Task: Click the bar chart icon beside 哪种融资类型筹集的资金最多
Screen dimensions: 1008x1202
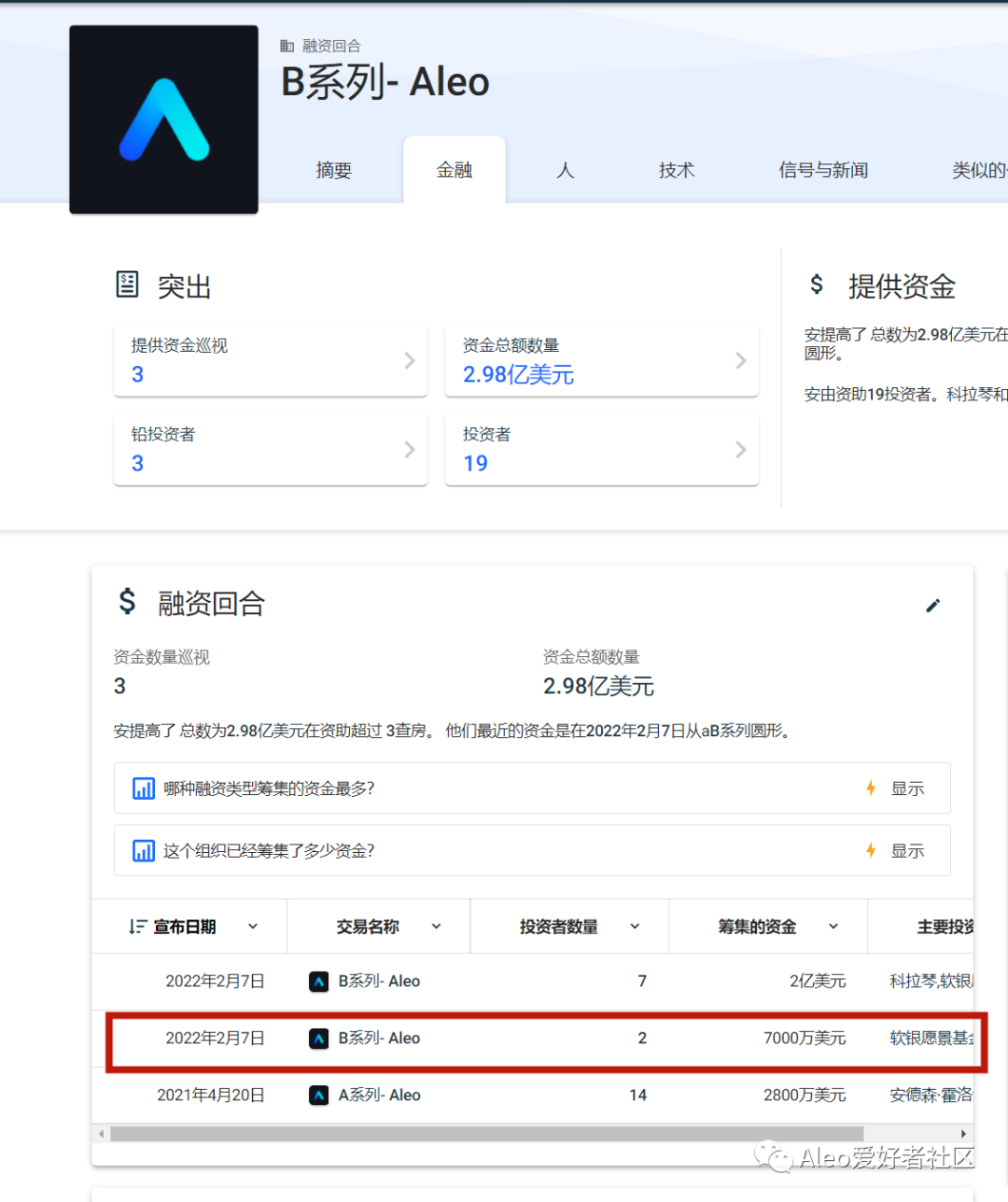Action: [x=143, y=789]
